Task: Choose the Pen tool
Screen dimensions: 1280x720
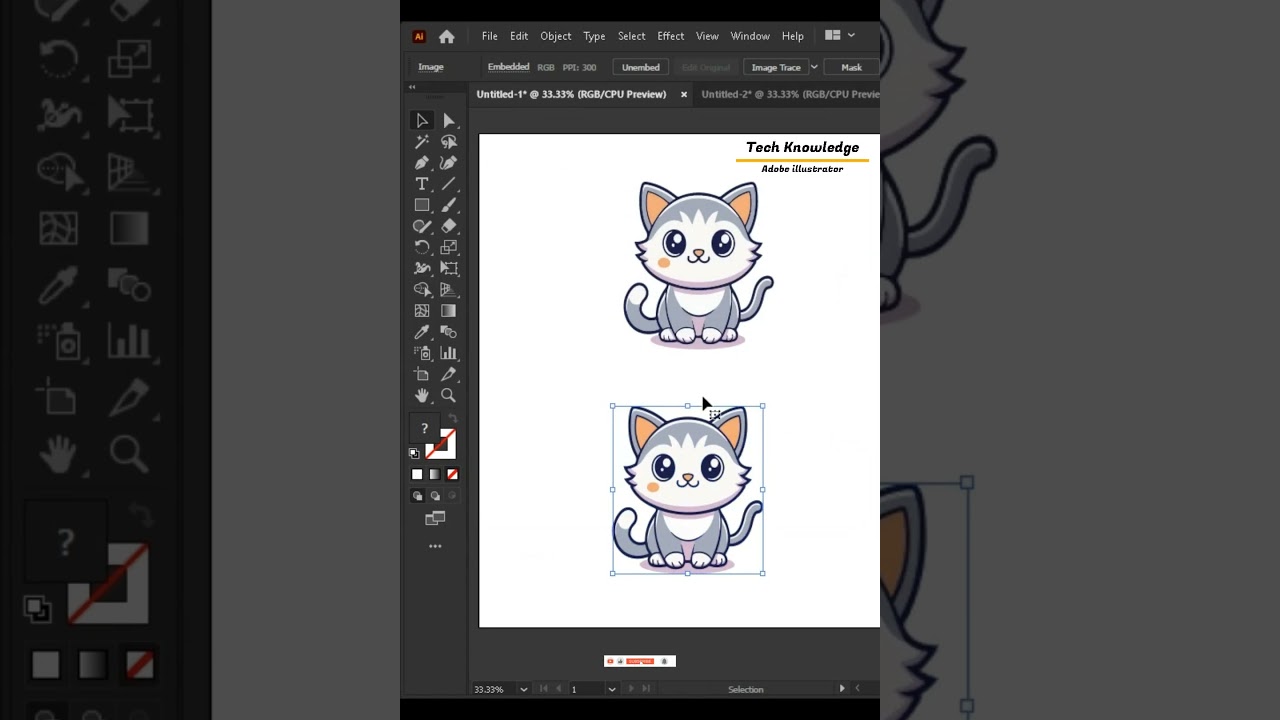Action: click(422, 162)
